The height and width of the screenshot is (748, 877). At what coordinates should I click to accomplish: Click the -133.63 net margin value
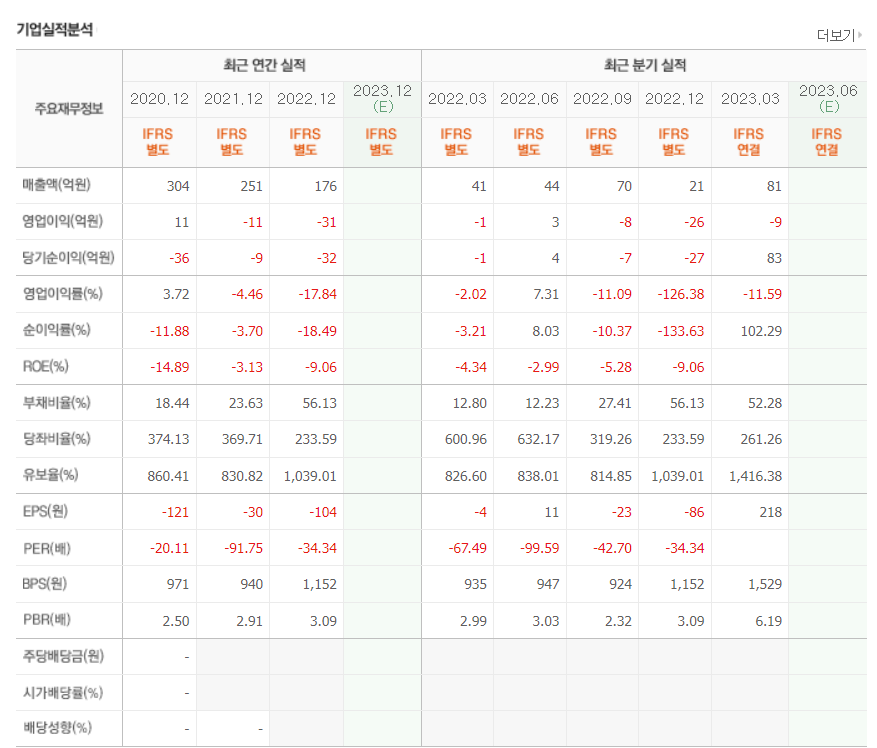(681, 331)
